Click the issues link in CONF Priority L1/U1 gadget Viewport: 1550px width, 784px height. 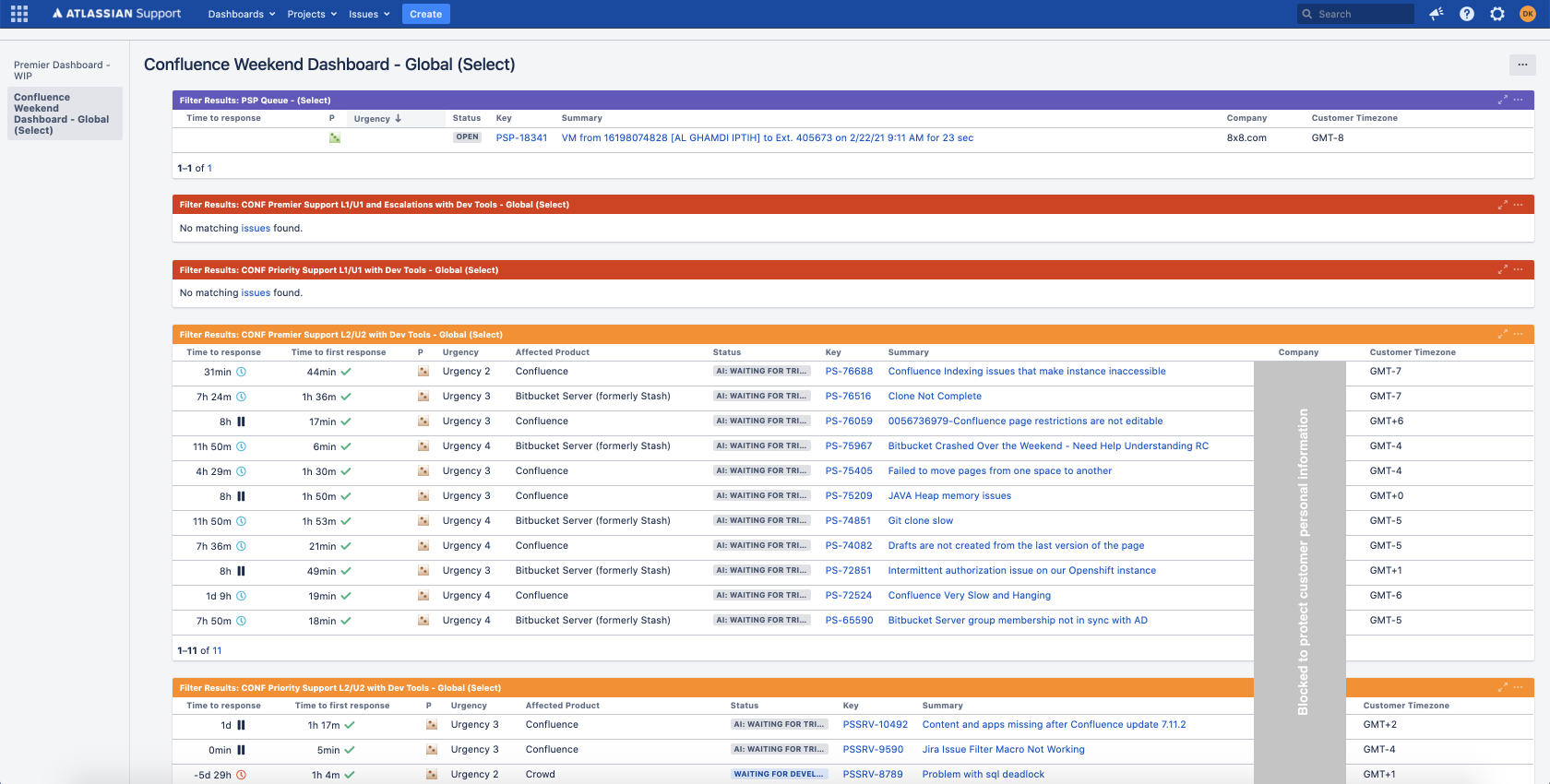click(x=256, y=292)
